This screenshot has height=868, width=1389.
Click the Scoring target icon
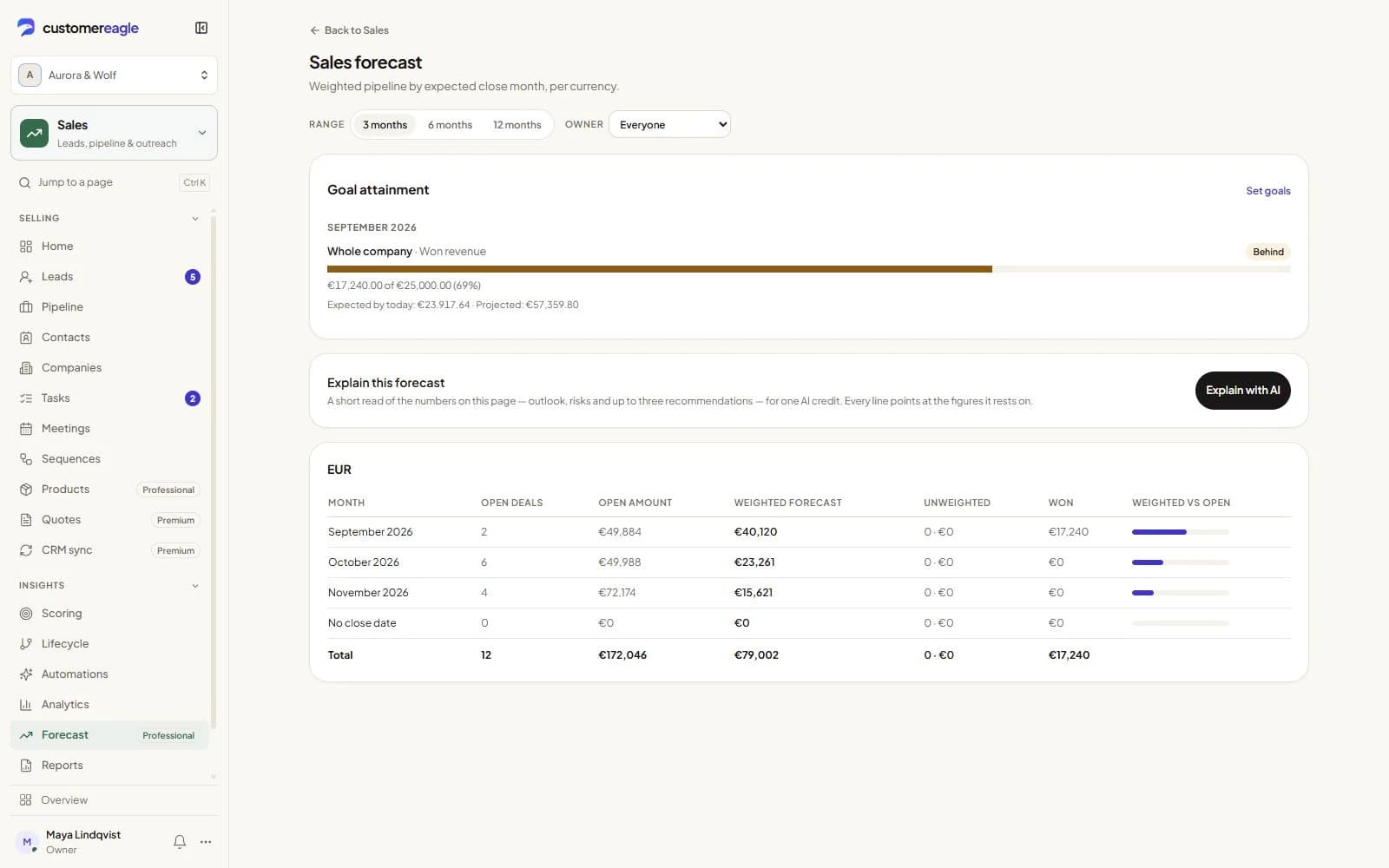(26, 614)
